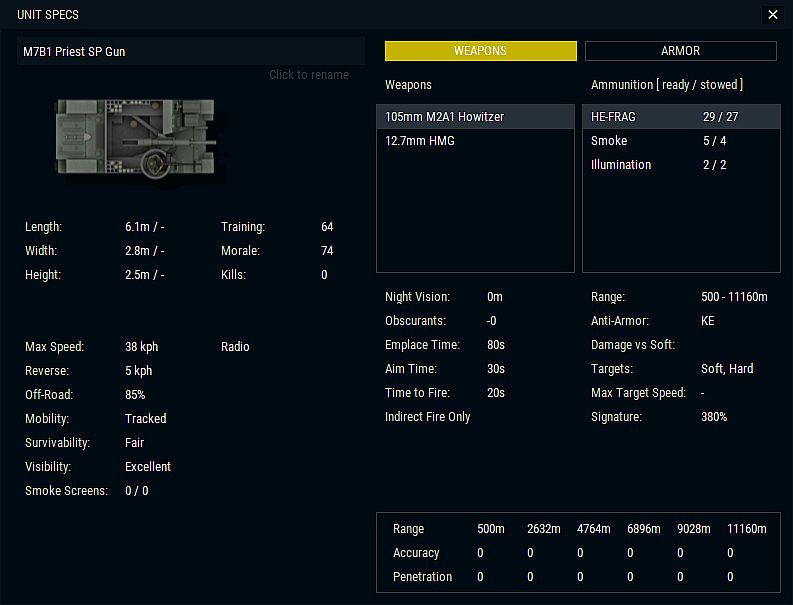This screenshot has height=605, width=793.
Task: Click the Smoke Screens 0 / 0 value
Action: (138, 491)
